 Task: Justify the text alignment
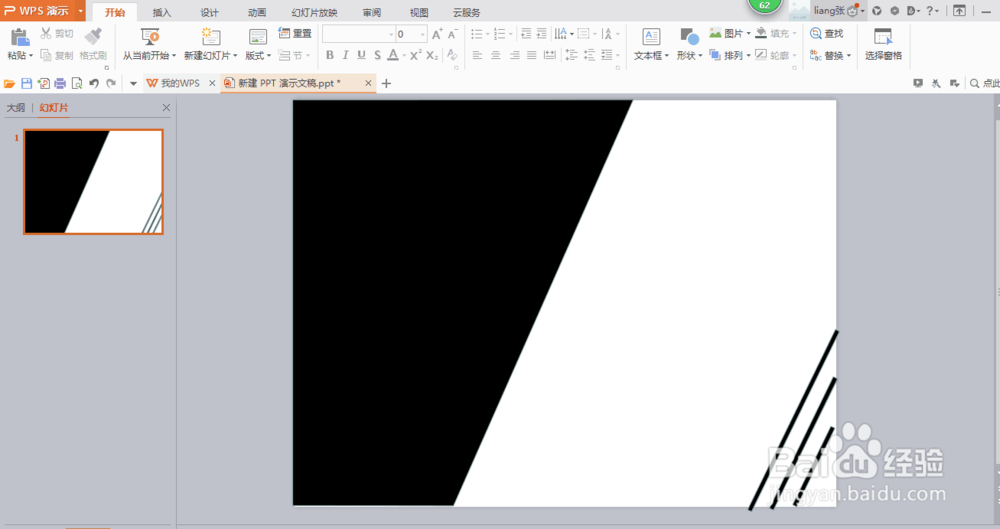(x=532, y=56)
